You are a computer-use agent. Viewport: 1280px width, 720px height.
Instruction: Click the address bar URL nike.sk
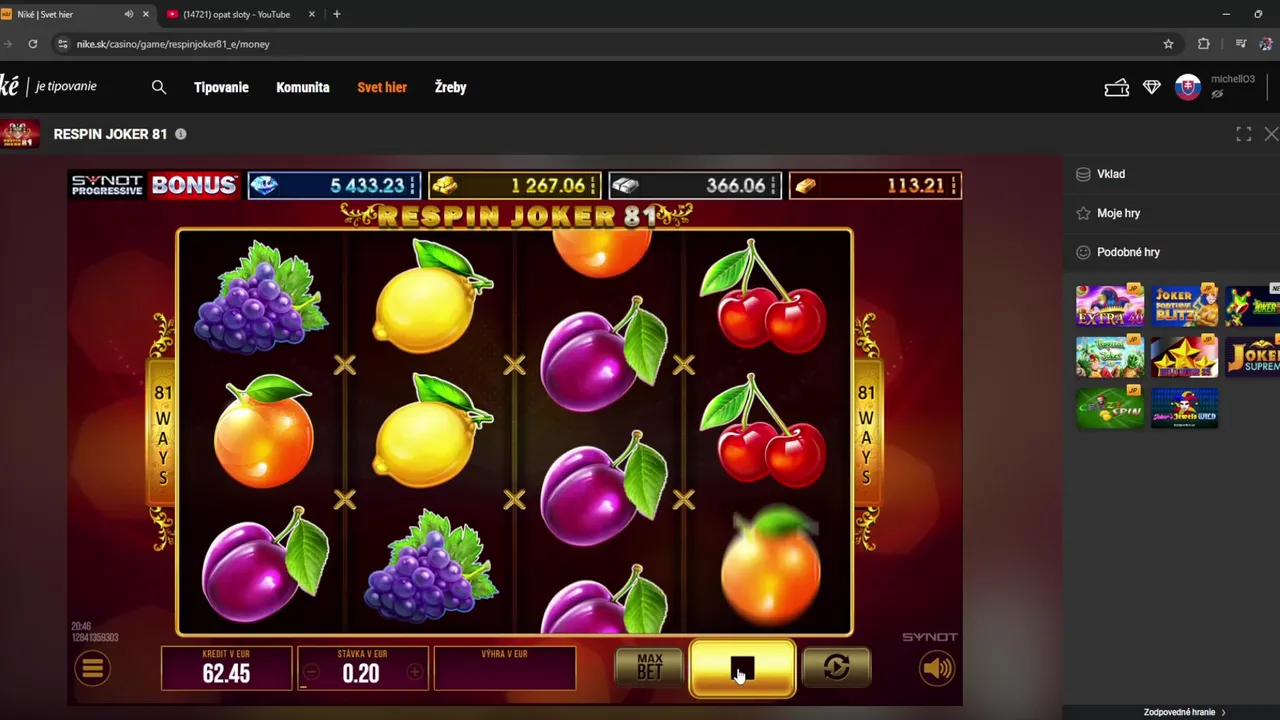[x=173, y=44]
